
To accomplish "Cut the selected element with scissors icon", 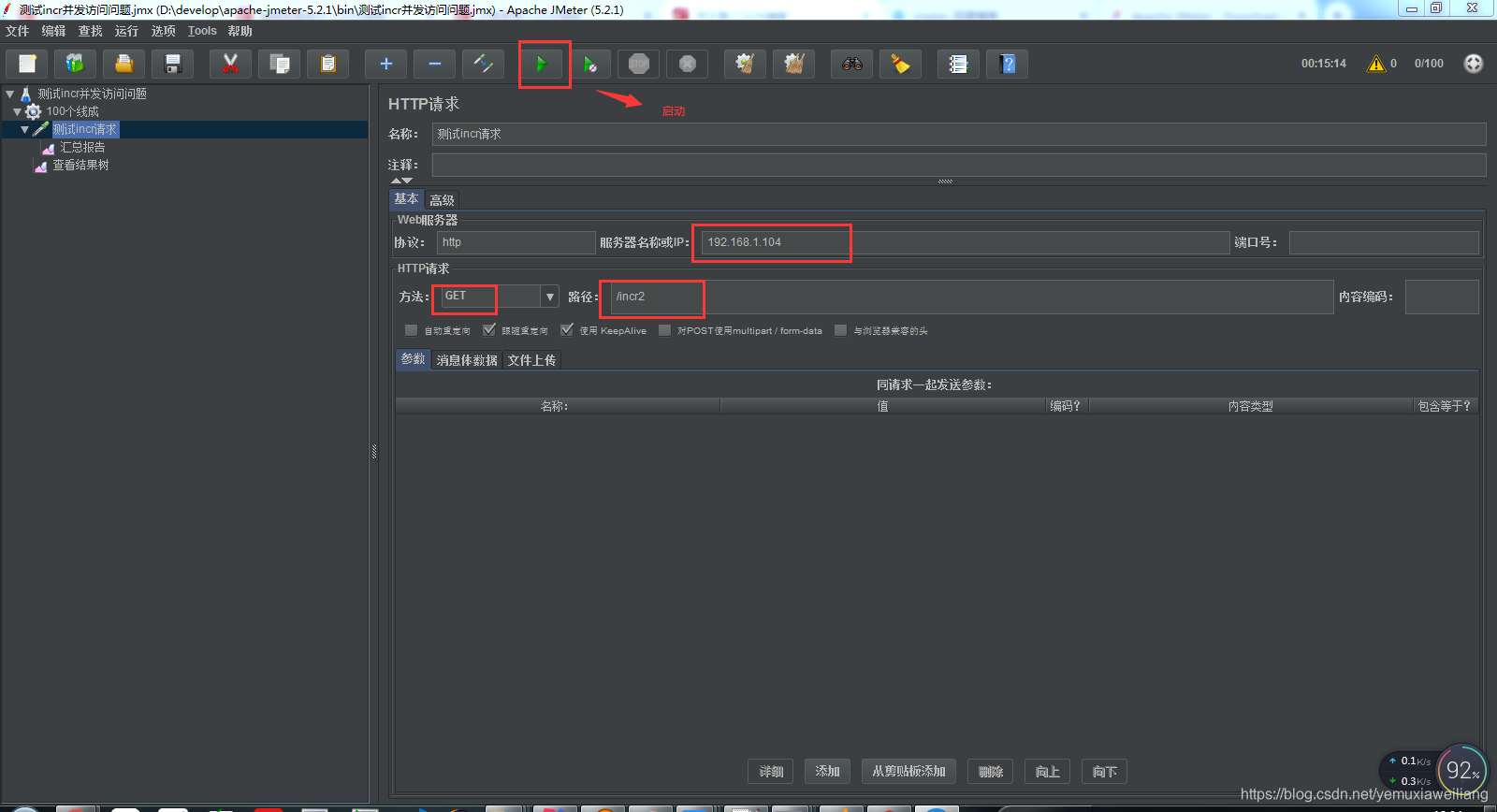I will point(230,64).
